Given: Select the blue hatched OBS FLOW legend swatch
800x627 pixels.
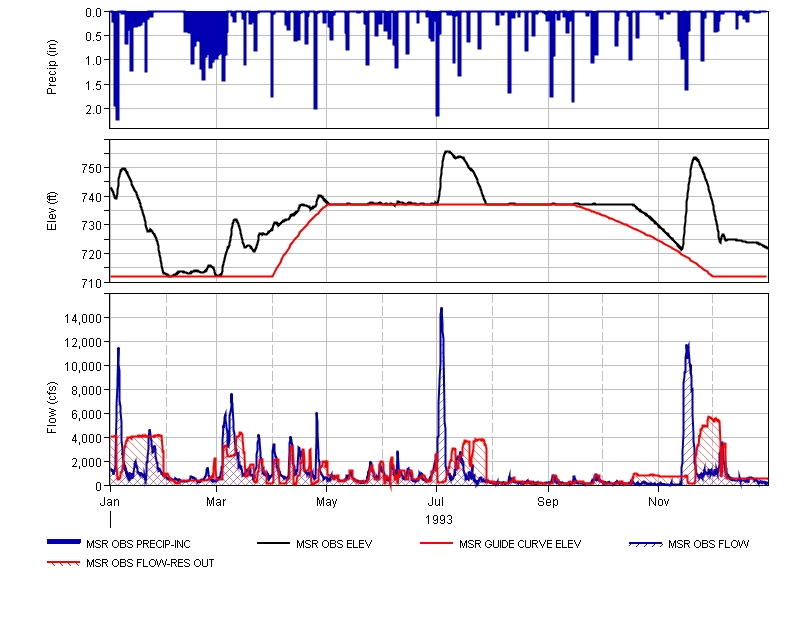Looking at the screenshot, I should click(645, 544).
